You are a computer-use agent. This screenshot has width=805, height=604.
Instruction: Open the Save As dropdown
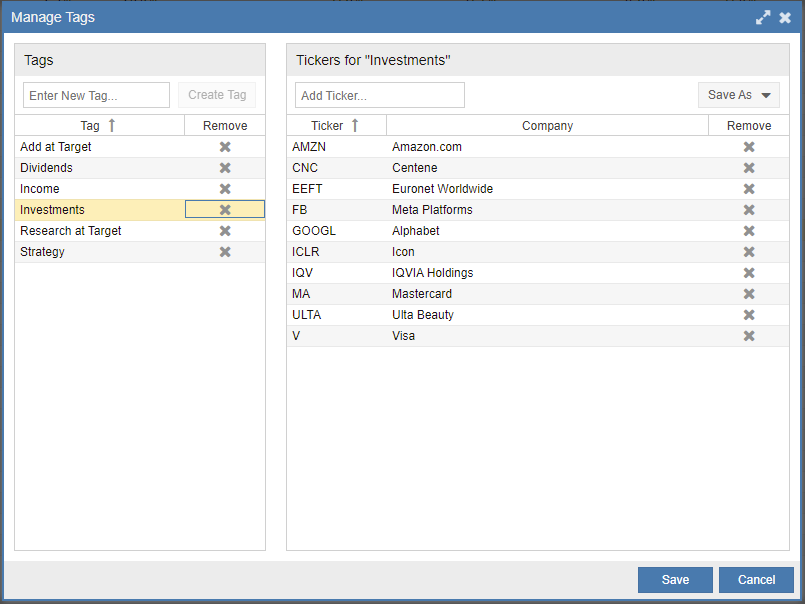click(x=739, y=95)
